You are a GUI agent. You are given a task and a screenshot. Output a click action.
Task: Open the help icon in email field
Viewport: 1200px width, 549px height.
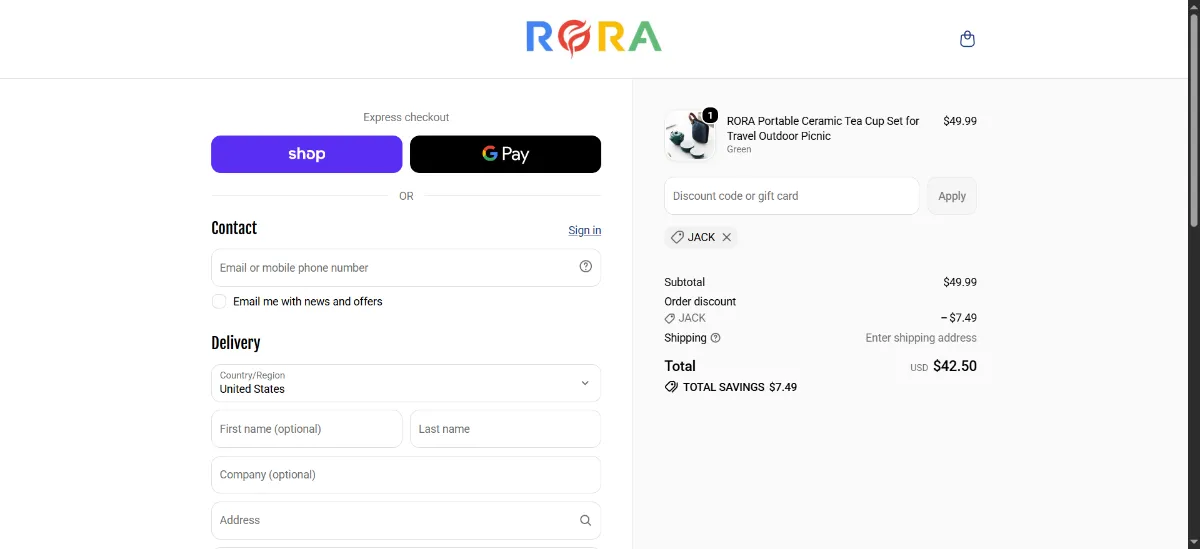click(586, 266)
